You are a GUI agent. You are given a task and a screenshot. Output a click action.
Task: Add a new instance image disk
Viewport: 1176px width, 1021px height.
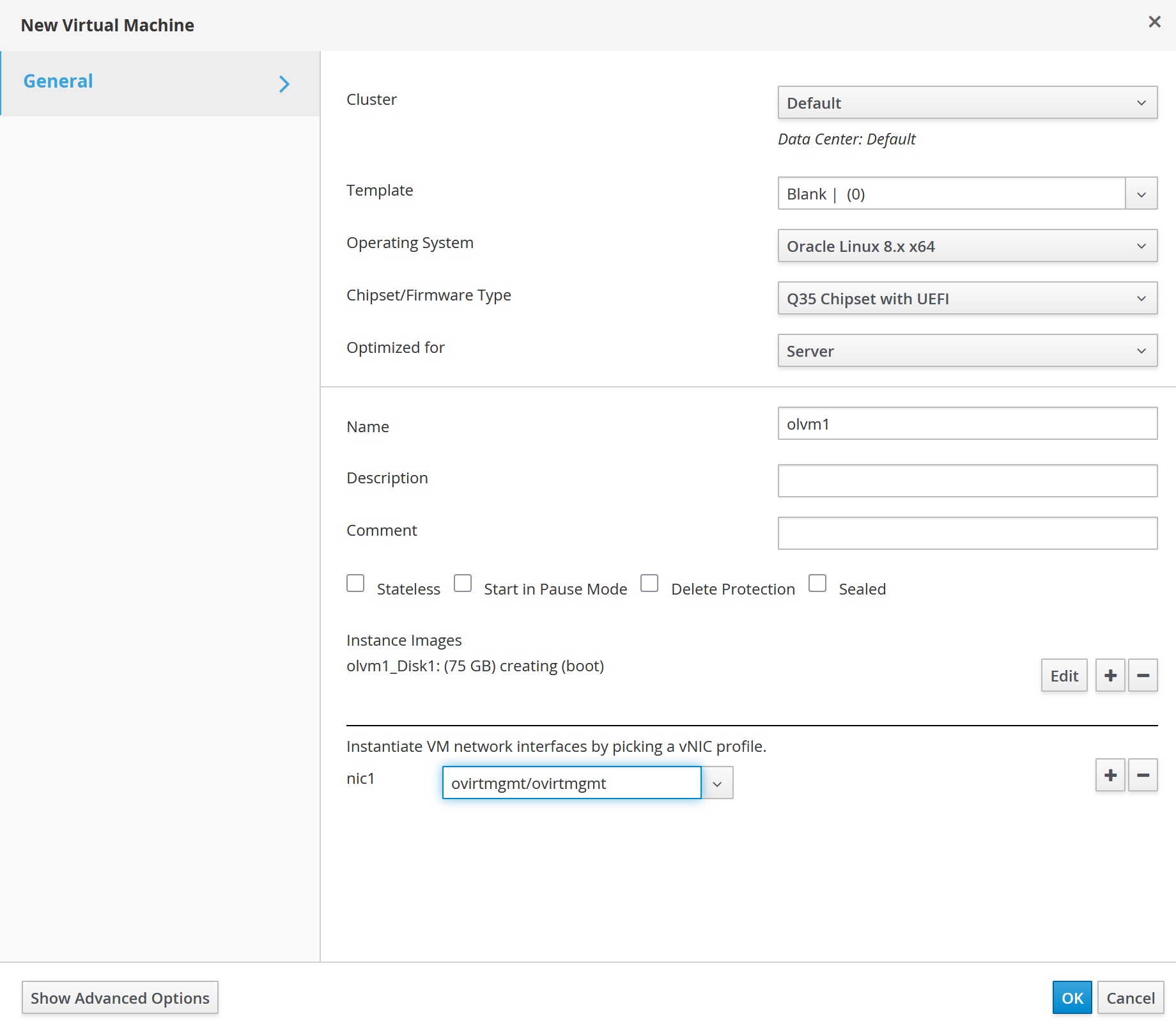coord(1110,675)
